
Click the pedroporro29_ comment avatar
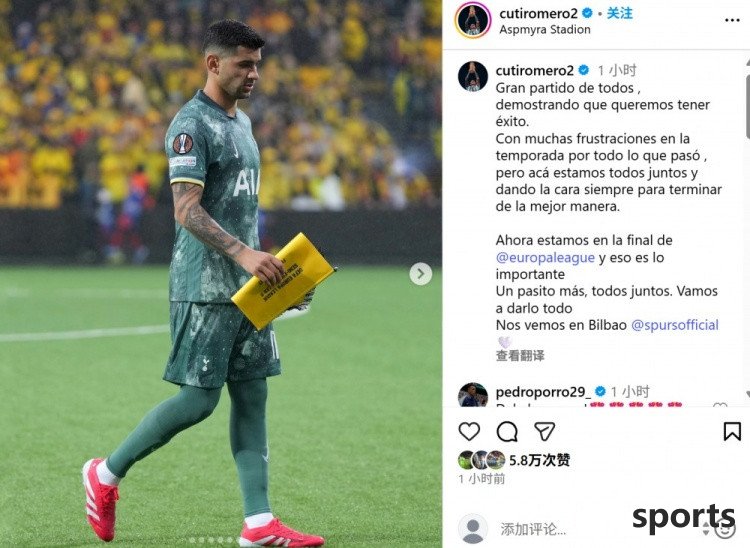click(473, 395)
